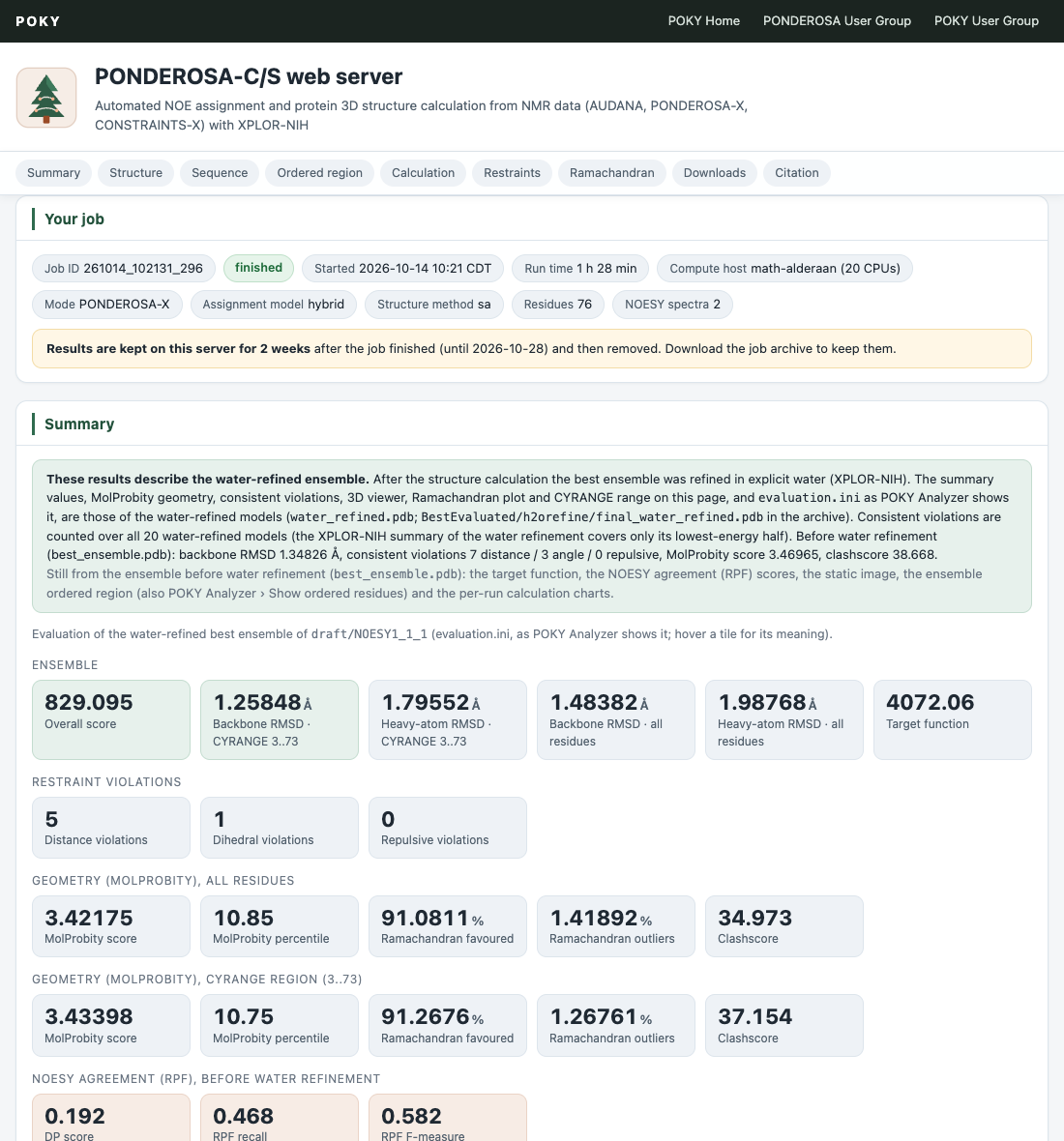The image size is (1064, 1141).
Task: Click the RESTRAINT VIOLATIONS group label
Action: coord(106,782)
